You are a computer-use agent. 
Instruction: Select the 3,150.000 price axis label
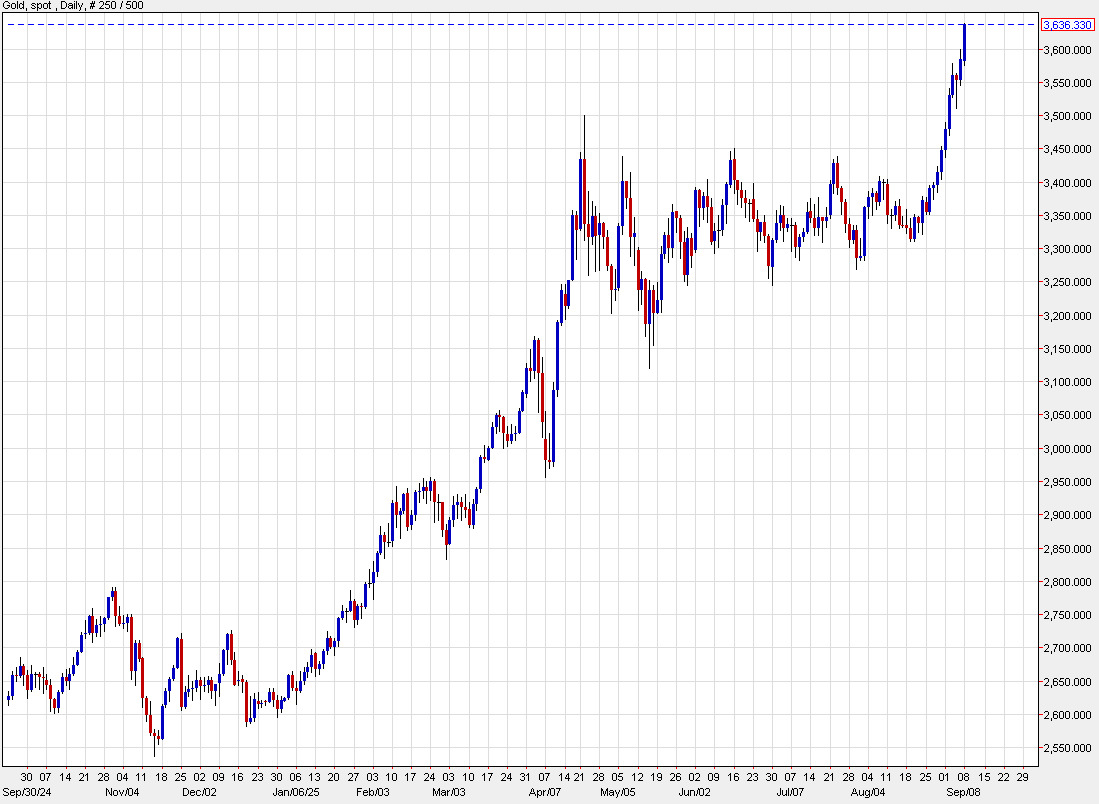click(x=1067, y=349)
